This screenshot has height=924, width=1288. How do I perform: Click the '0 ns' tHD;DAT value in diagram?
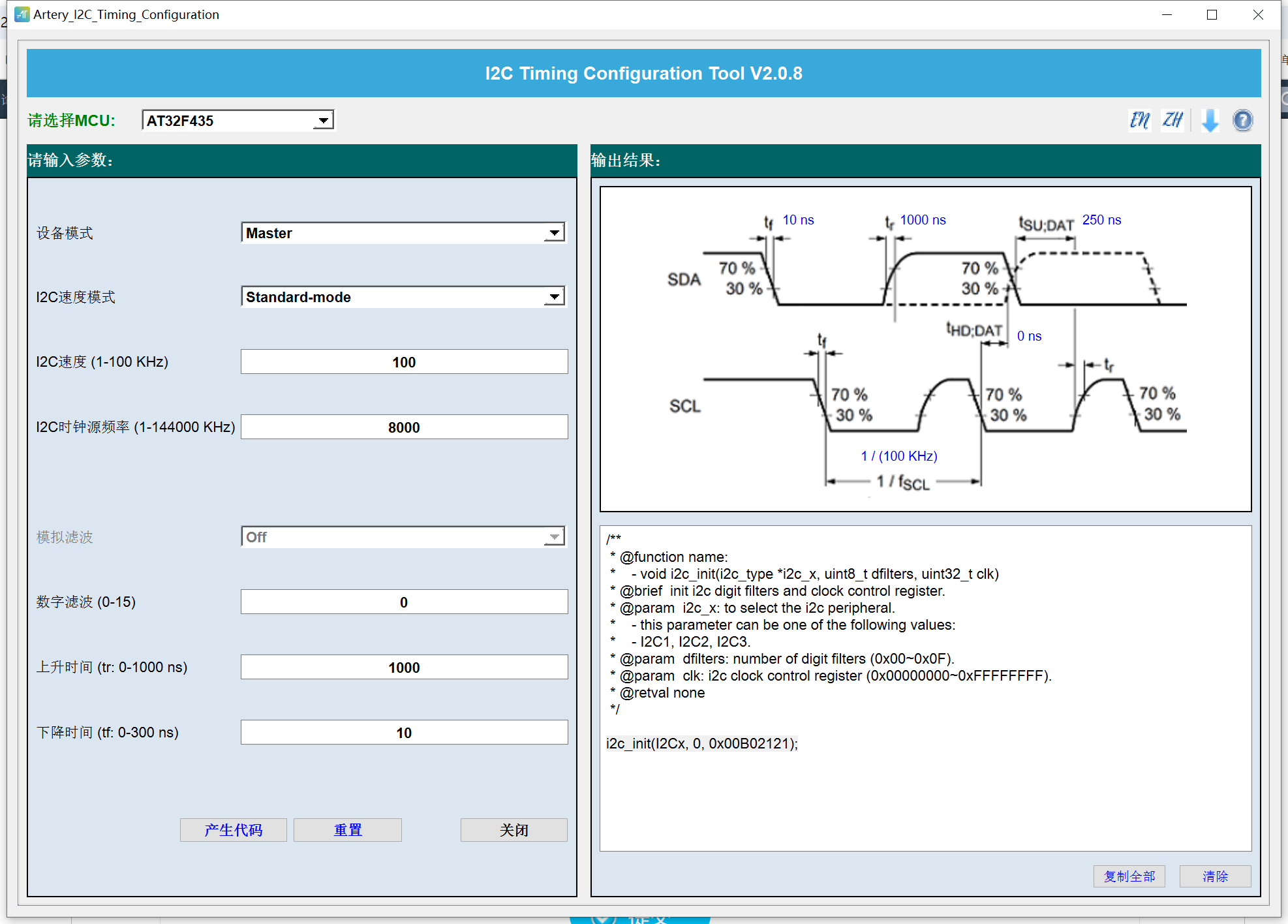click(x=1029, y=336)
